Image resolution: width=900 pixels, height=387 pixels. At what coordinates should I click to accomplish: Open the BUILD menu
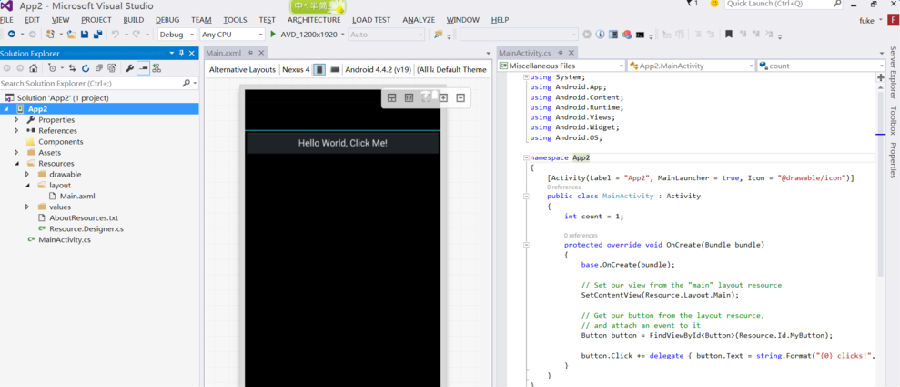[134, 20]
